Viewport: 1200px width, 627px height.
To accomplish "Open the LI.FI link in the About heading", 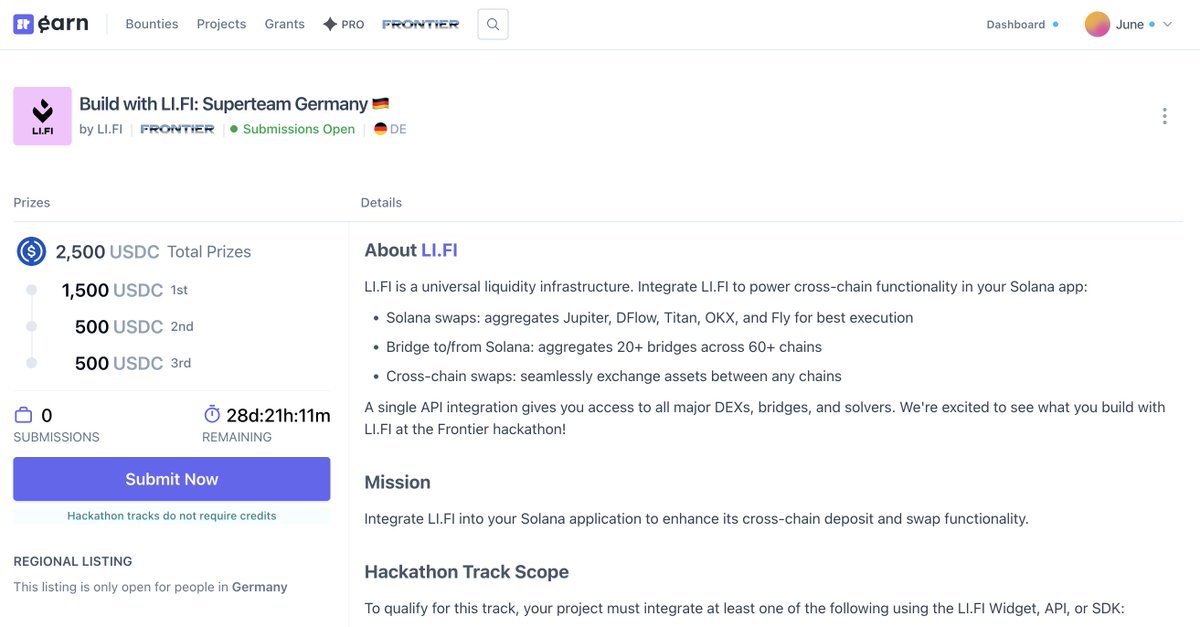I will tap(441, 250).
